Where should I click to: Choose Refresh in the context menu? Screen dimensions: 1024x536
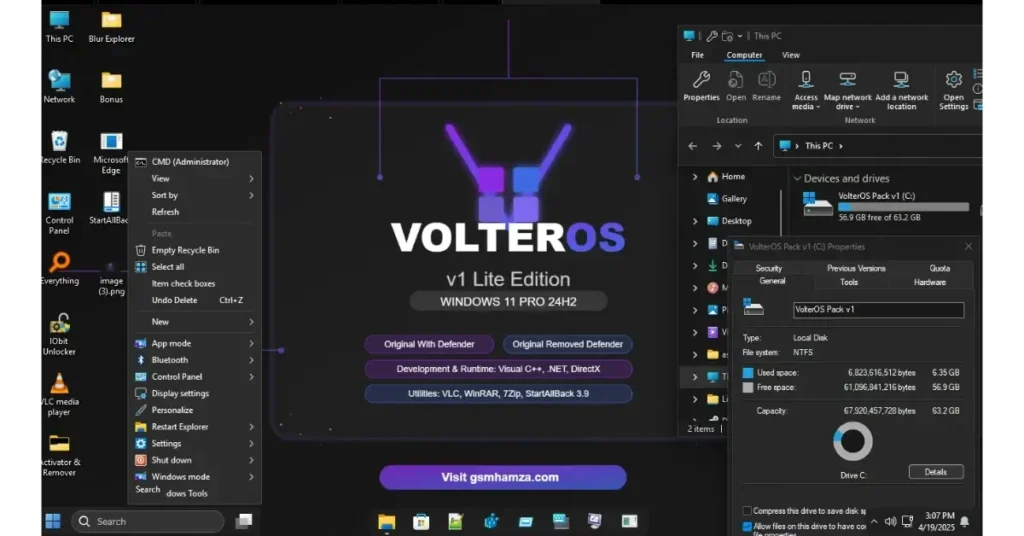pos(195,212)
